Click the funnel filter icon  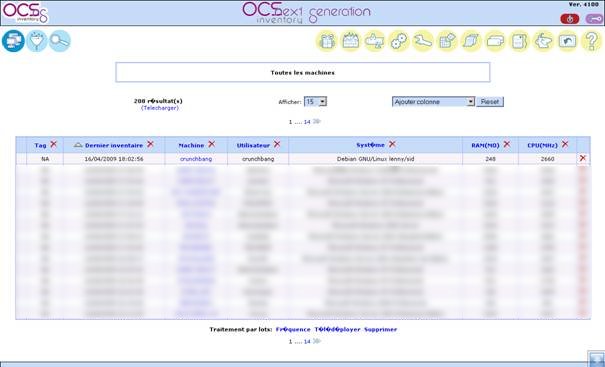point(37,41)
